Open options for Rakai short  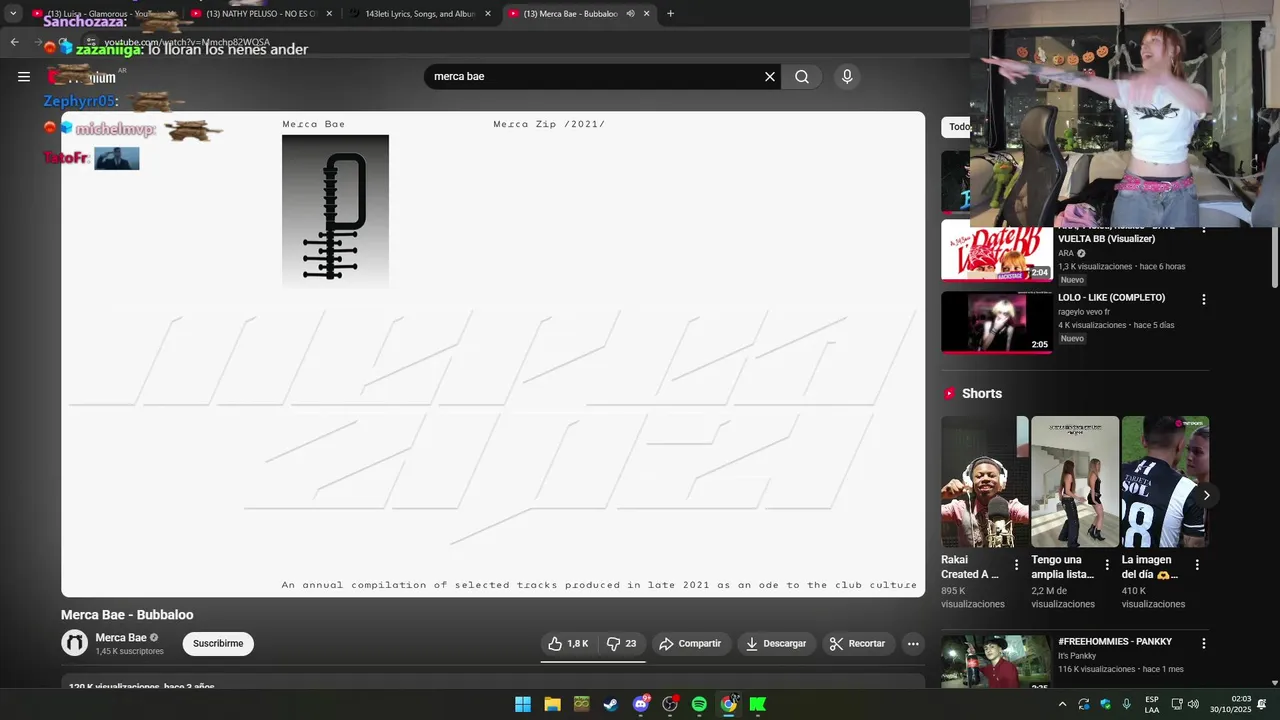pos(1017,565)
